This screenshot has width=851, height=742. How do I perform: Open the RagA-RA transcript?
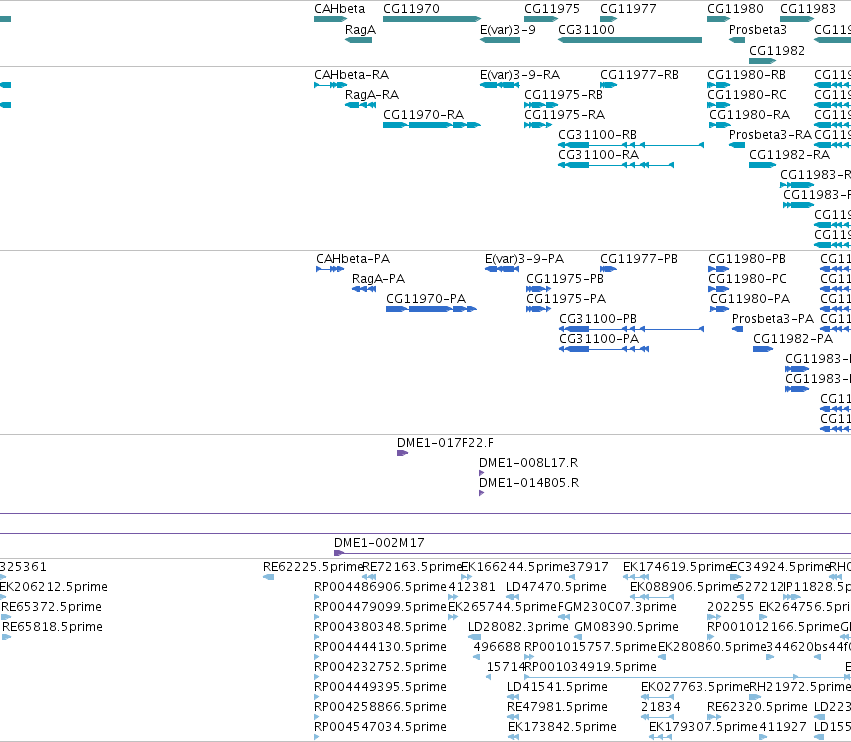[x=360, y=105]
